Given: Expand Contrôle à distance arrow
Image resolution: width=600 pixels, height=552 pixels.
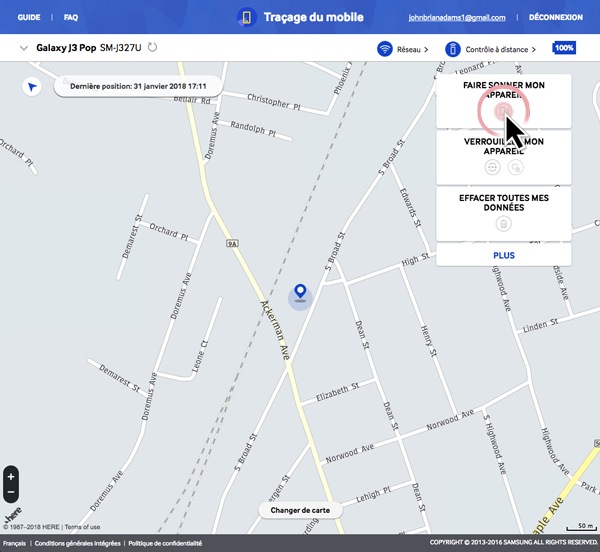Looking at the screenshot, I should (533, 49).
